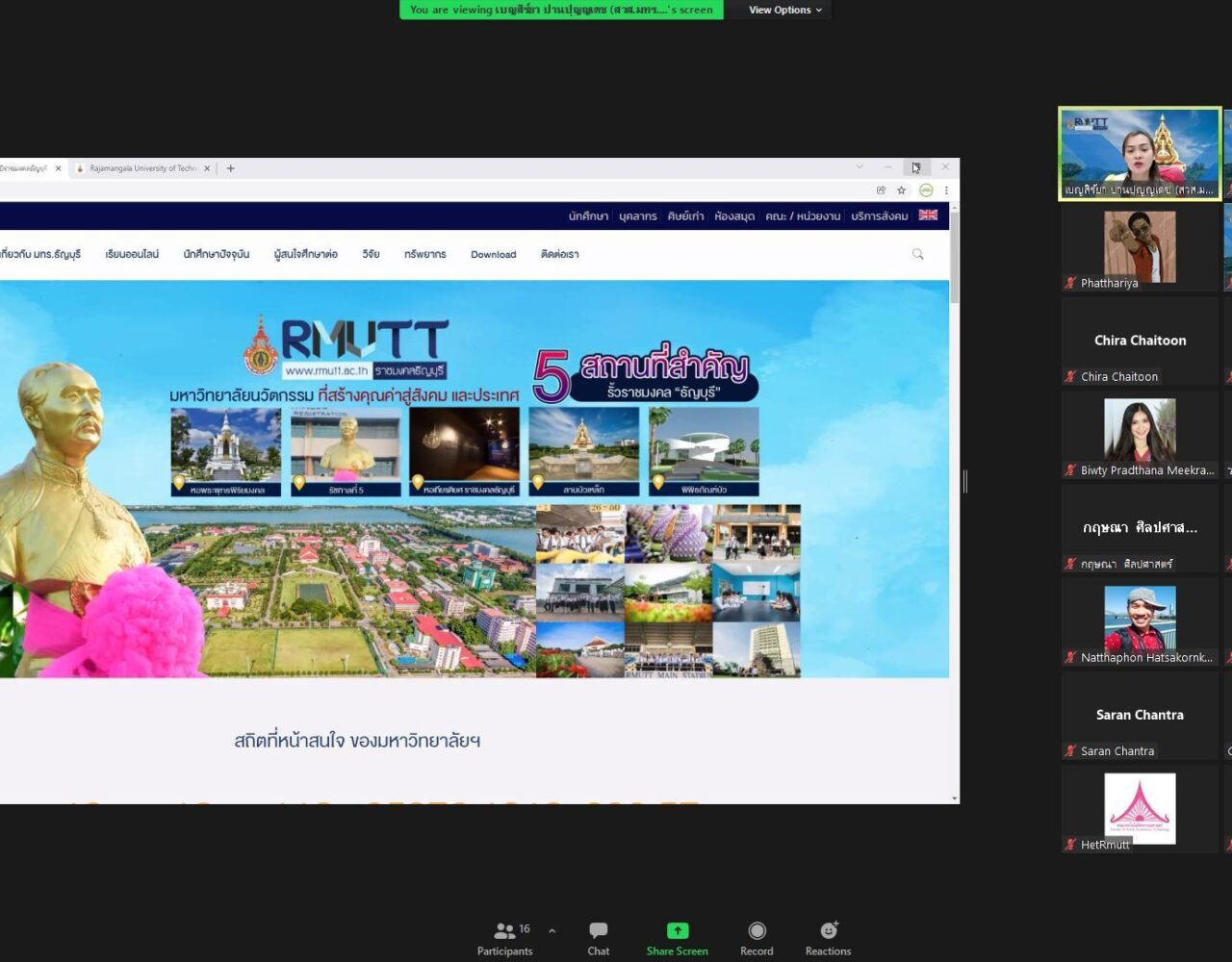Open a new browser tab with plus
The height and width of the screenshot is (962, 1232).
(x=230, y=168)
